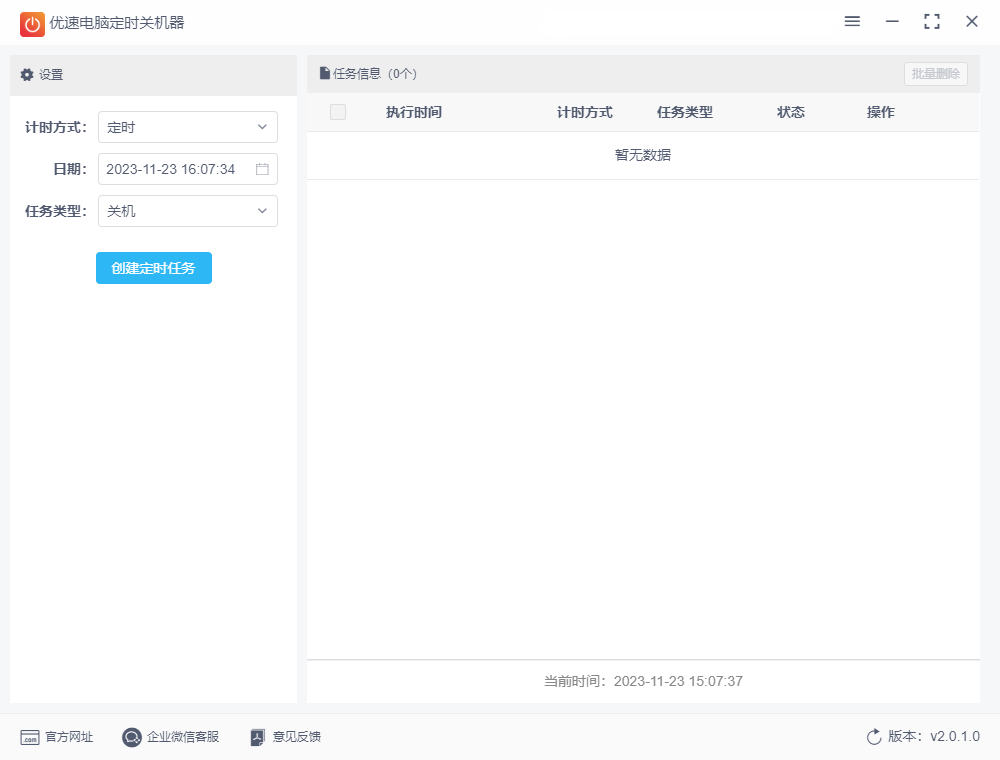Select the 执行时间 column header
This screenshot has height=760, width=1000.
point(413,112)
